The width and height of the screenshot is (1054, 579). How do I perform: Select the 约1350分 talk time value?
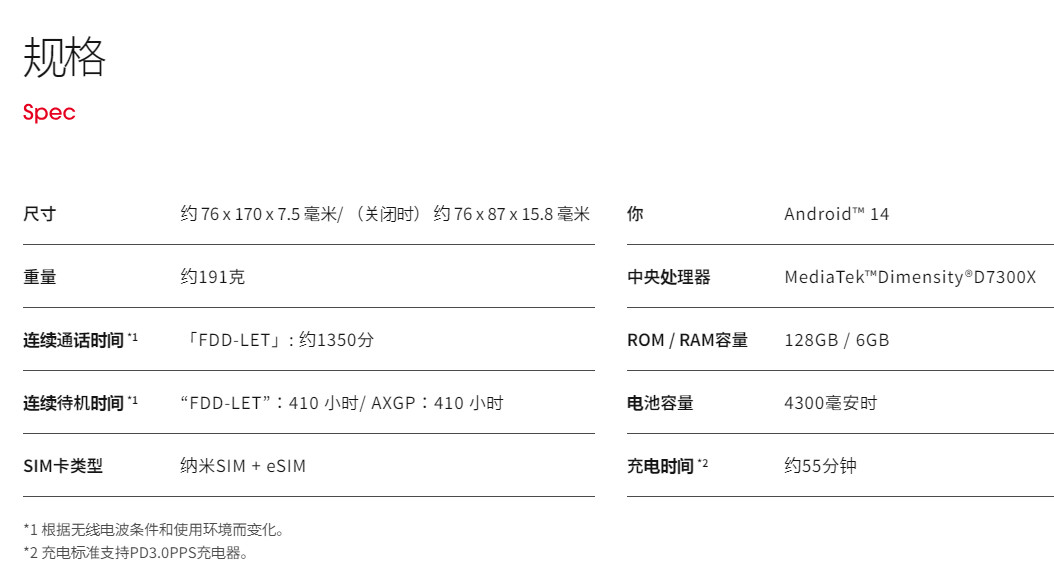tap(336, 340)
